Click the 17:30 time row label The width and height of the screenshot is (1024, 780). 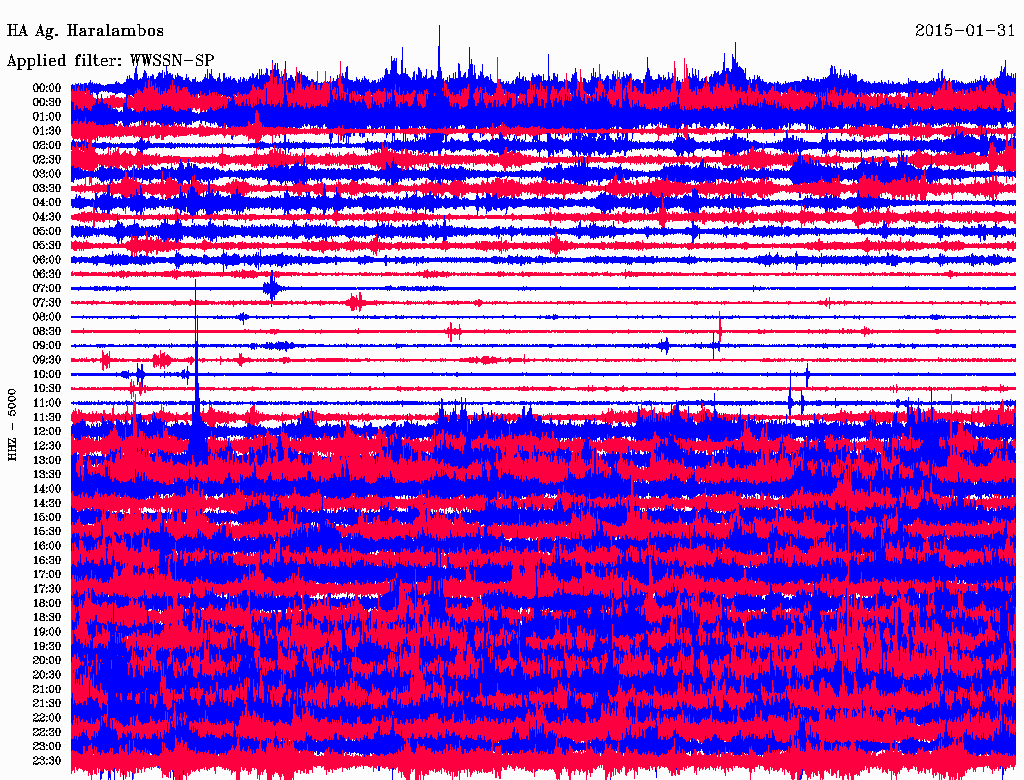[47, 589]
